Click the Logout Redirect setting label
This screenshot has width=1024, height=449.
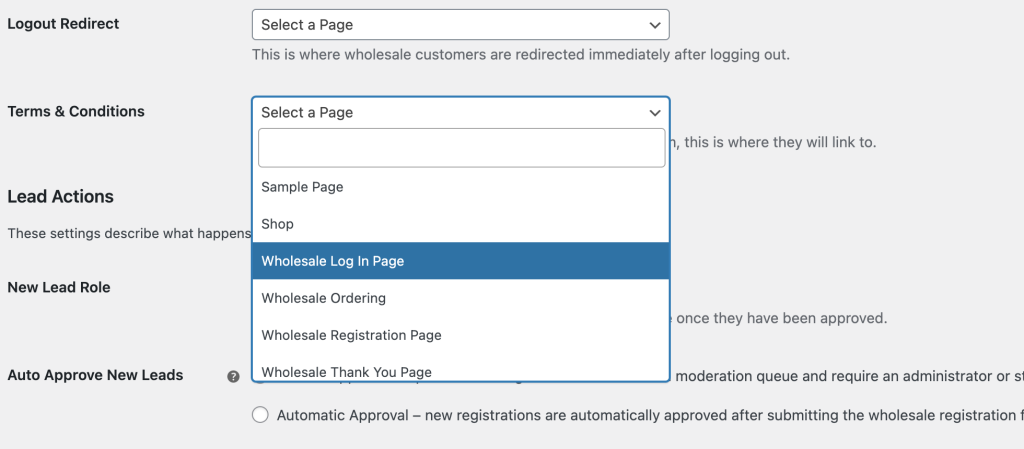[63, 23]
